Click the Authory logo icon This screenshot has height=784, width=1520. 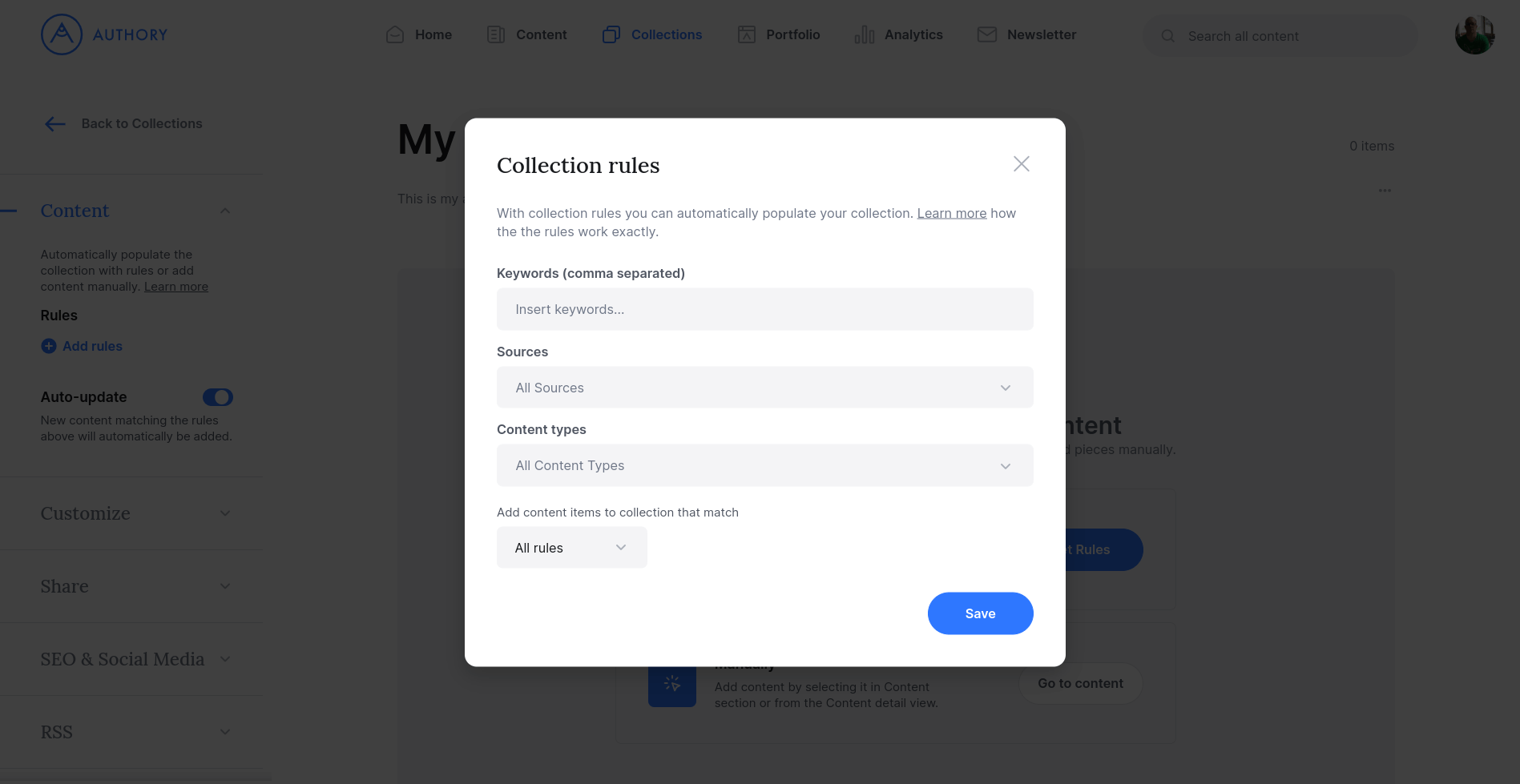click(62, 34)
